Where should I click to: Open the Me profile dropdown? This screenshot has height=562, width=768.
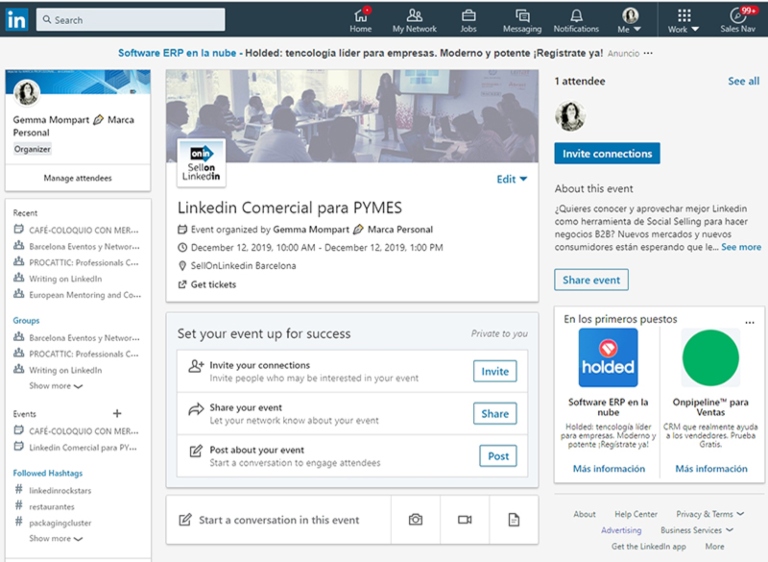(x=630, y=20)
